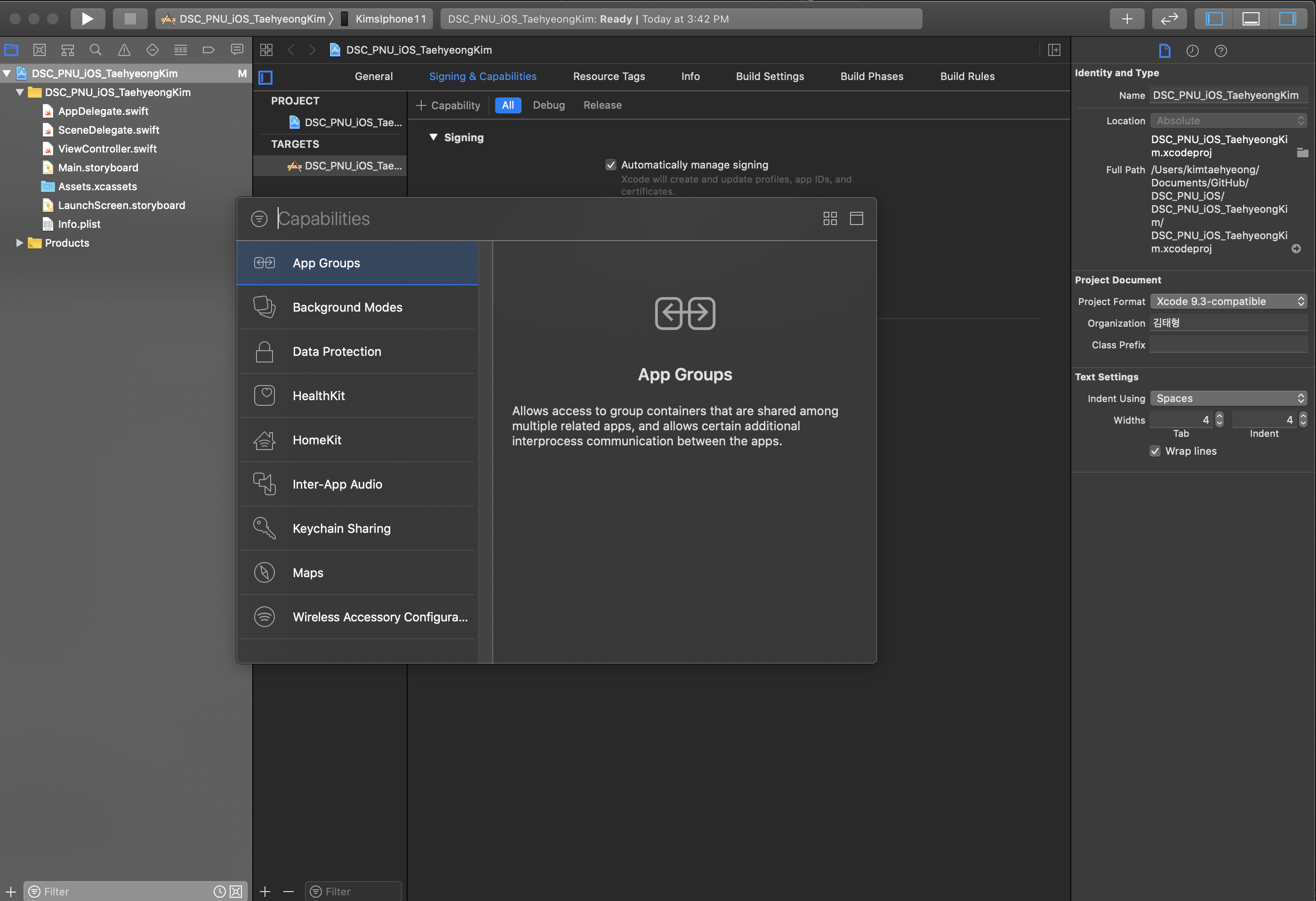Toggle the Wrap lines checkbox
Screen dimensions: 1316x901
(x=1155, y=451)
